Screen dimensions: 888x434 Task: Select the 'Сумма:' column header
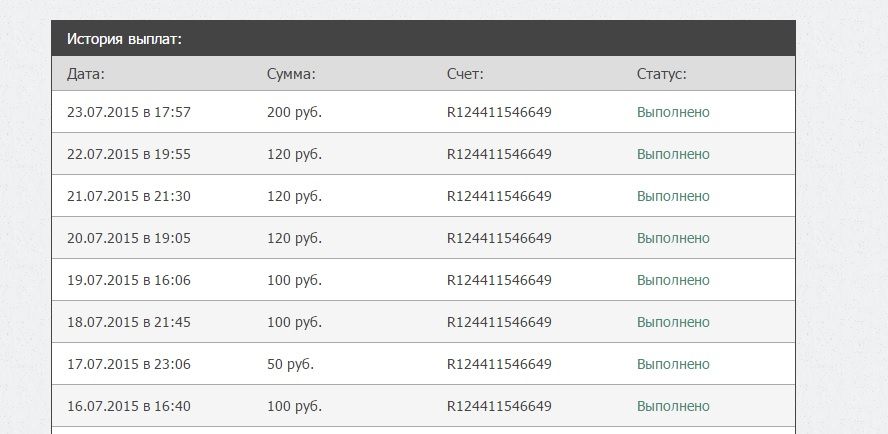click(291, 74)
